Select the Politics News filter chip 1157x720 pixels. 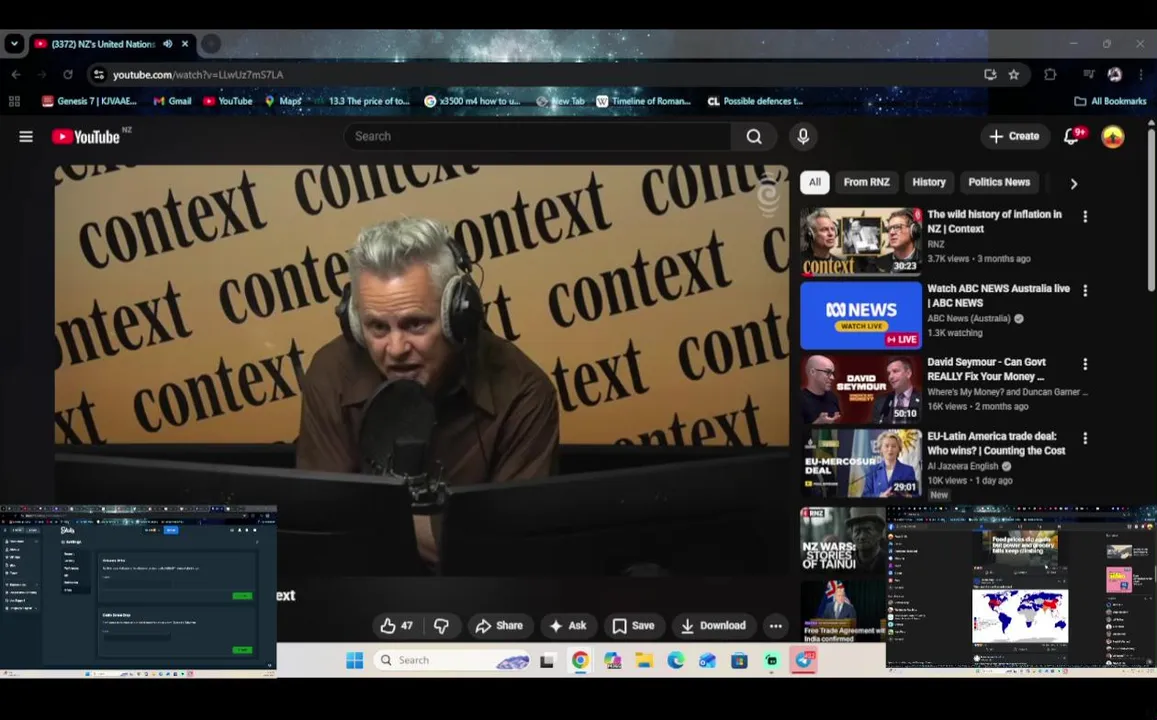998,182
